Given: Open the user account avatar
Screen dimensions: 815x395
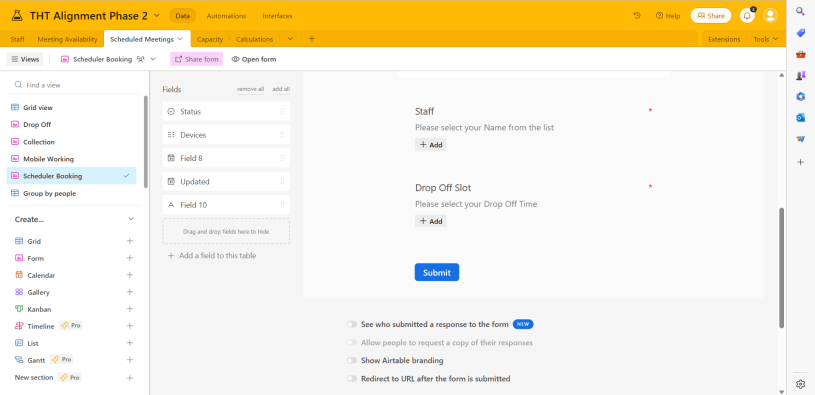Looking at the screenshot, I should (770, 16).
